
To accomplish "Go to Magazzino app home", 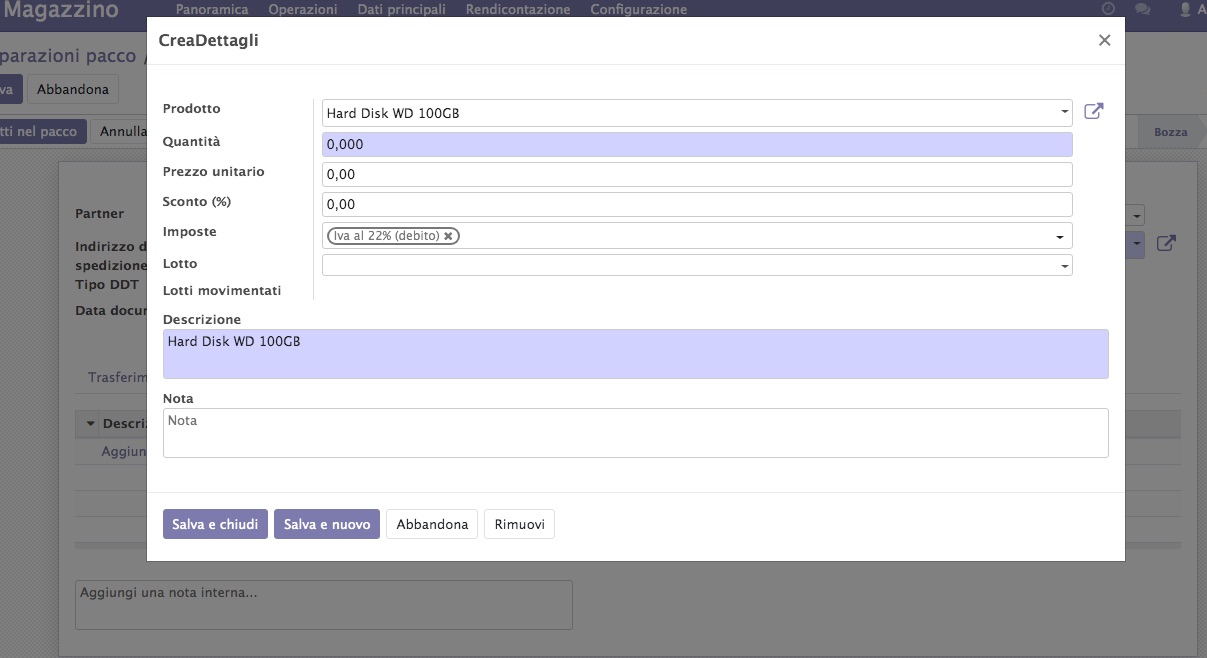I will pos(60,10).
